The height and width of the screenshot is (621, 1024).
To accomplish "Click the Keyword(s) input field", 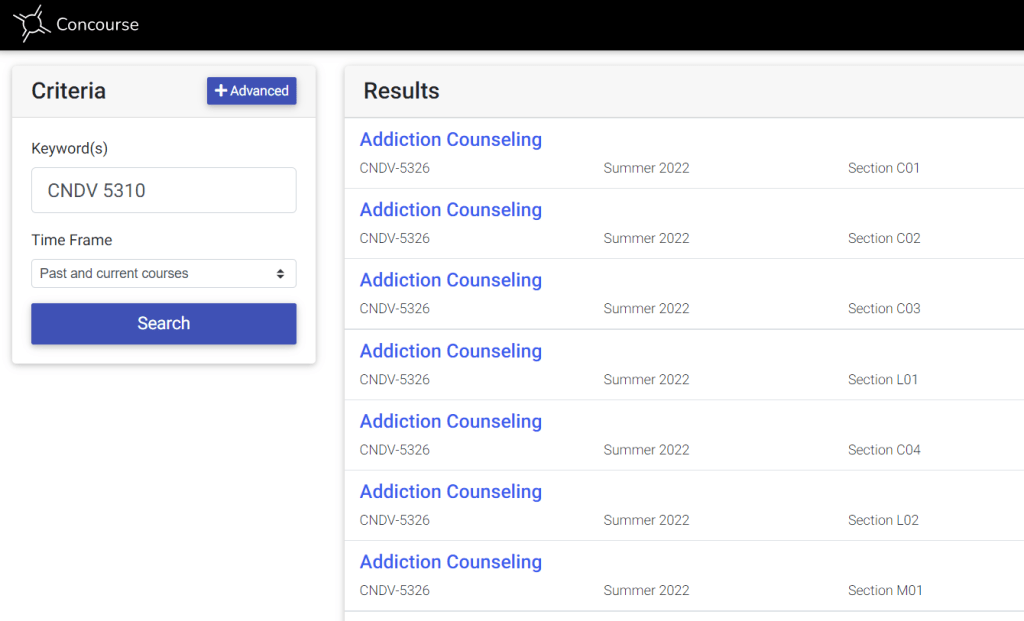I will tap(164, 190).
